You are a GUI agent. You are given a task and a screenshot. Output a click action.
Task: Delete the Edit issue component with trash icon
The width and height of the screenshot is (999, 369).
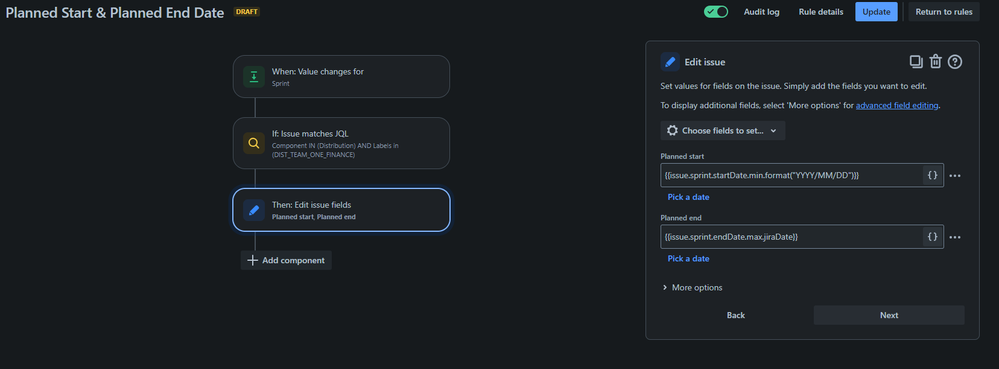coord(935,62)
